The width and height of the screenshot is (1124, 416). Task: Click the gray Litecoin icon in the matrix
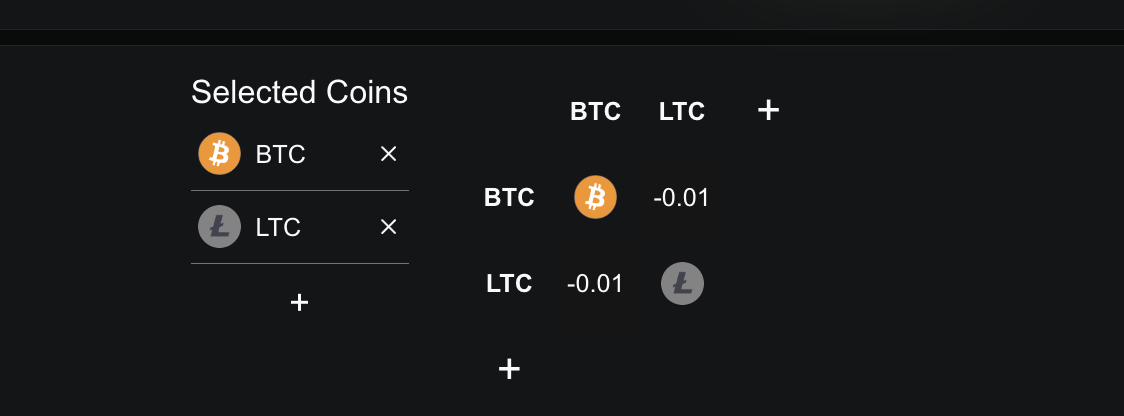(x=682, y=284)
